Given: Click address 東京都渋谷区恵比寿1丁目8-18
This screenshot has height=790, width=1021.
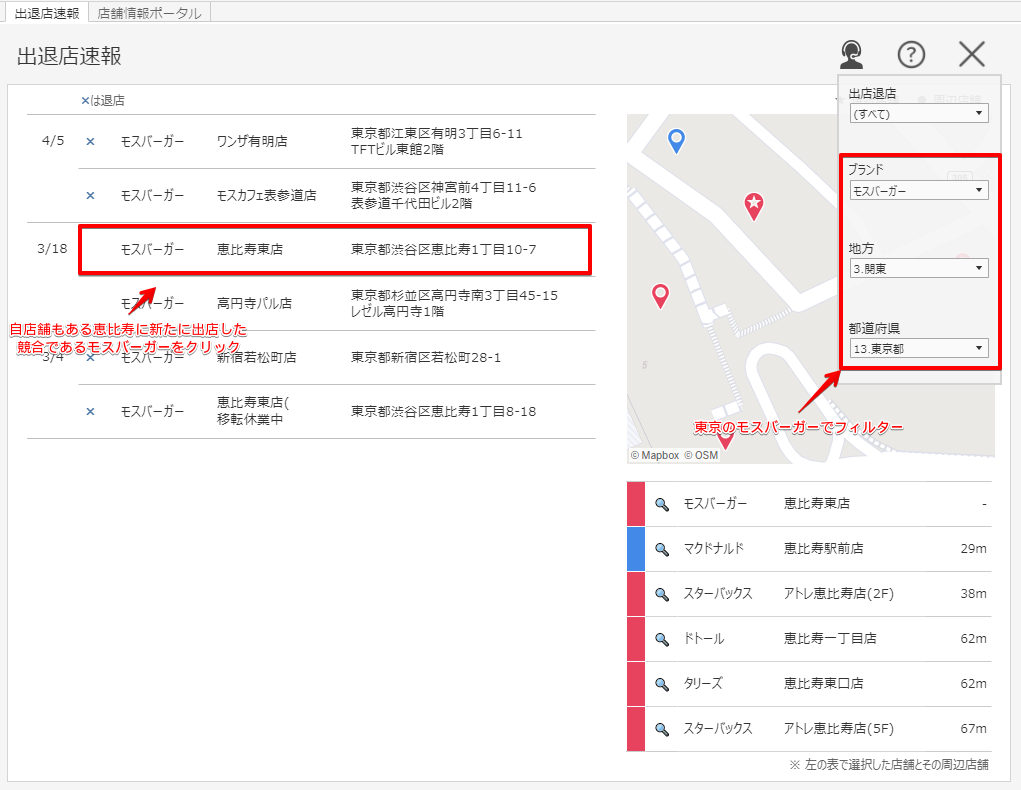Looking at the screenshot, I should pyautogui.click(x=443, y=412).
